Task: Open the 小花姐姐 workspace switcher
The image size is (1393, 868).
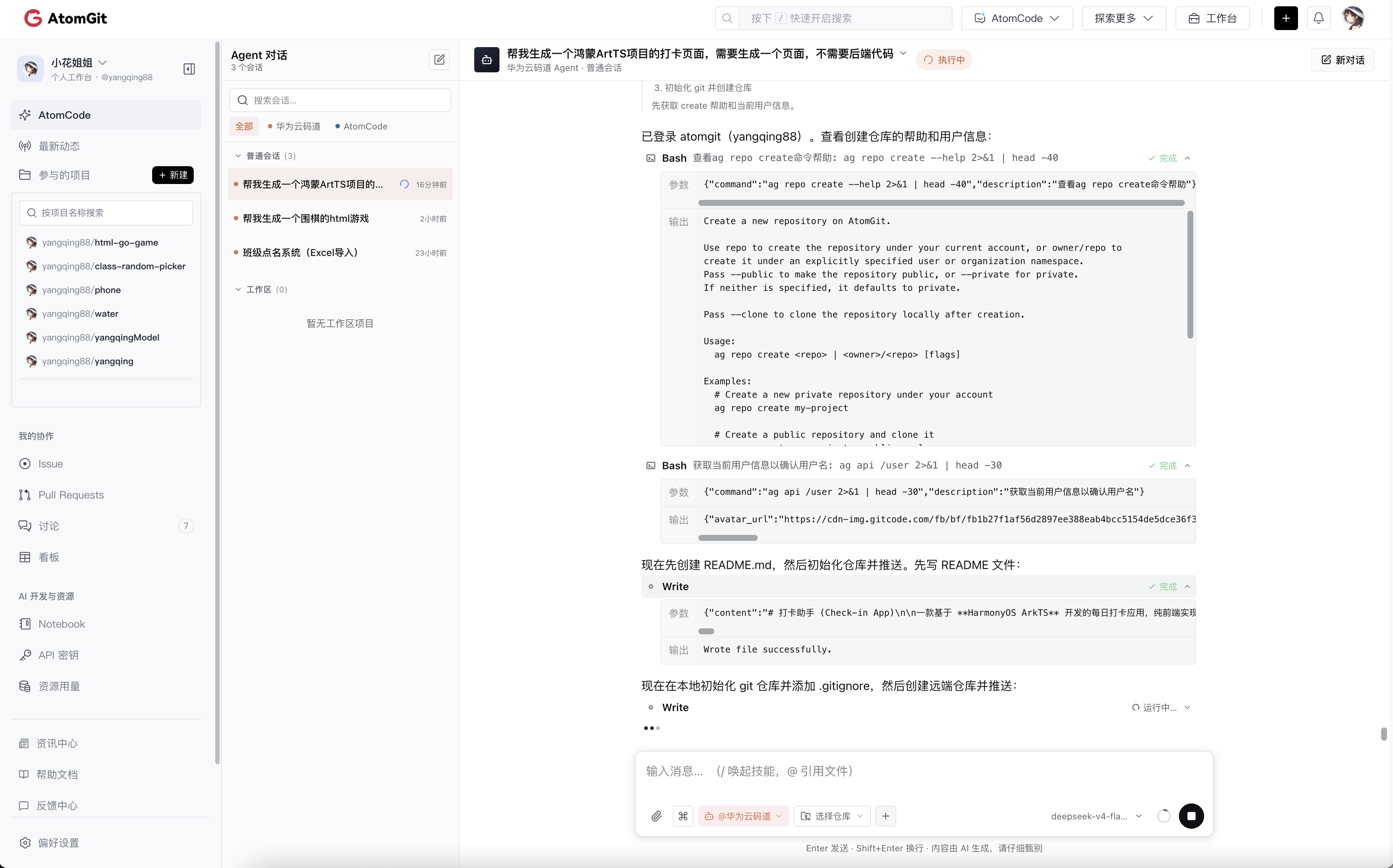Action: 79,63
